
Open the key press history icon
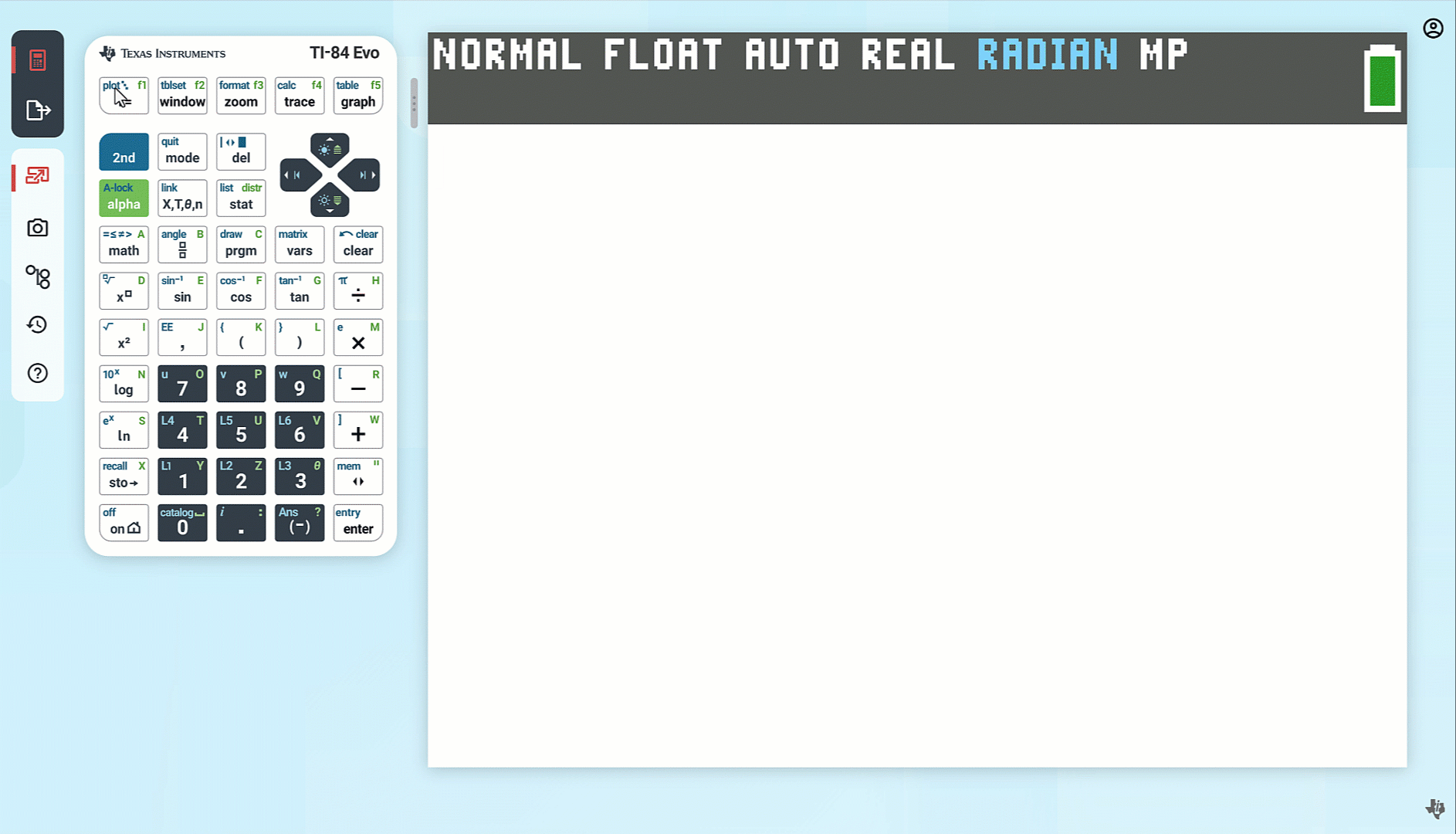(37, 324)
